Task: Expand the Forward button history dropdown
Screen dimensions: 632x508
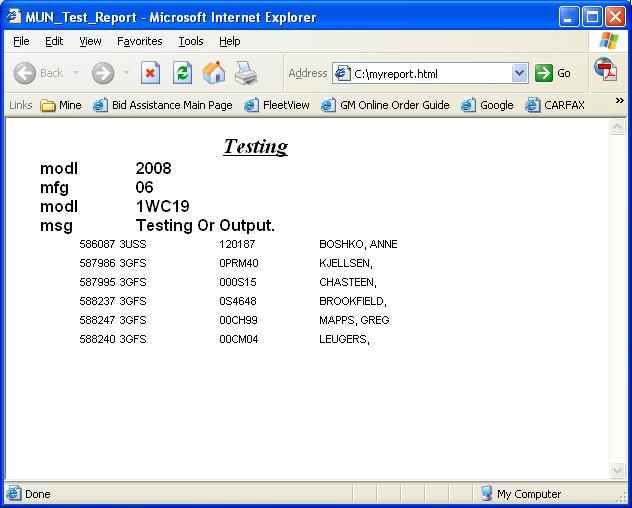Action: (126, 73)
